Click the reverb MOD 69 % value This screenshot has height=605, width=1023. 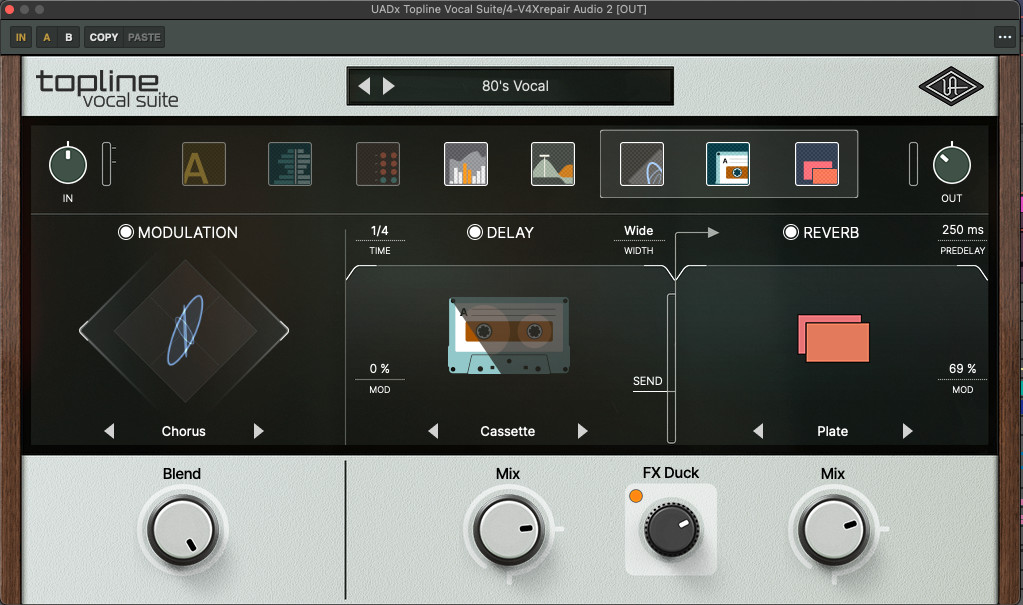click(962, 369)
